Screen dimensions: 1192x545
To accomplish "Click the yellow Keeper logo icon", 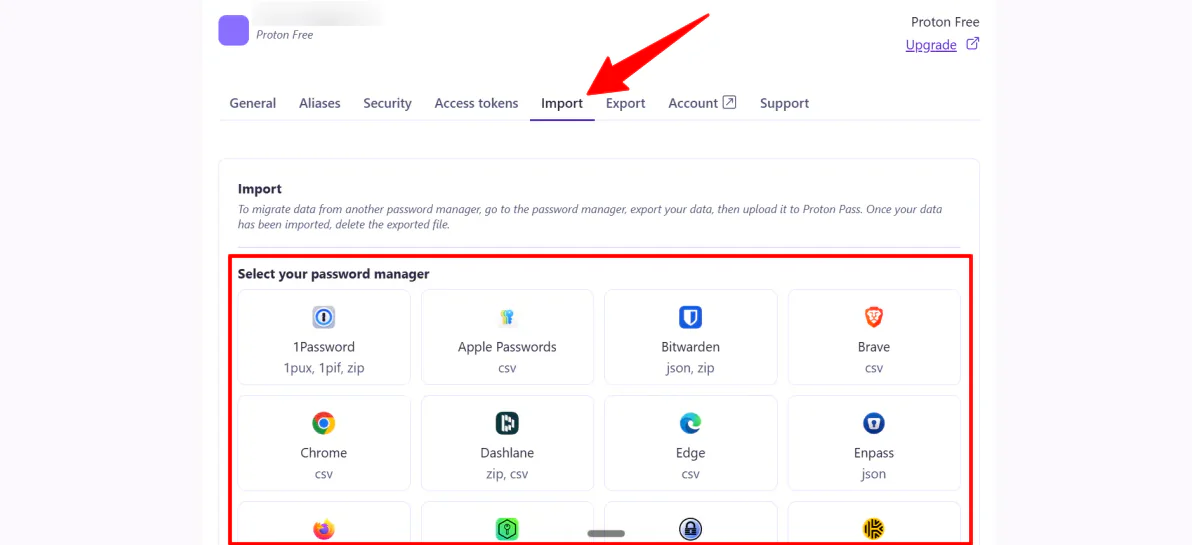I will pos(873,529).
